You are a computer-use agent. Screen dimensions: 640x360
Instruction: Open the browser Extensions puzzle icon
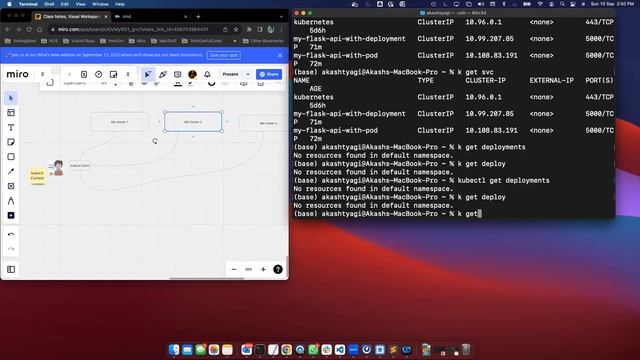[249, 29]
